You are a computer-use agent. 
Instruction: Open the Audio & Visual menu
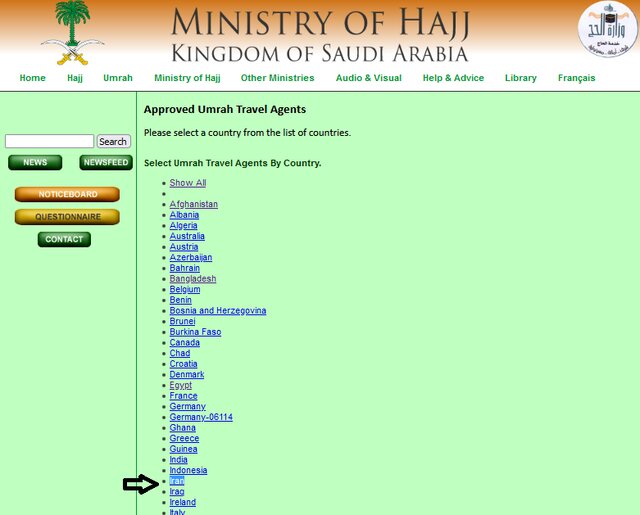[368, 78]
